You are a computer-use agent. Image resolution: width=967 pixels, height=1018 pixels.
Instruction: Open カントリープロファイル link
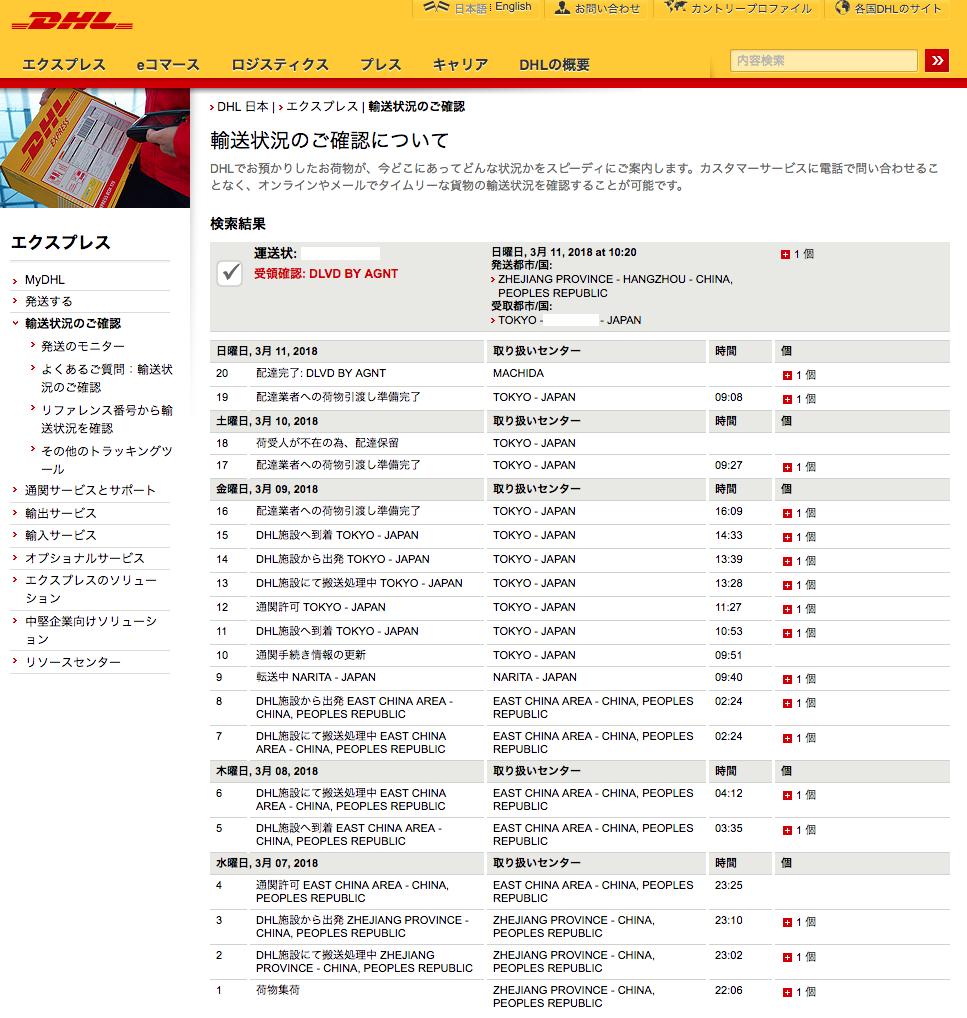coord(751,8)
